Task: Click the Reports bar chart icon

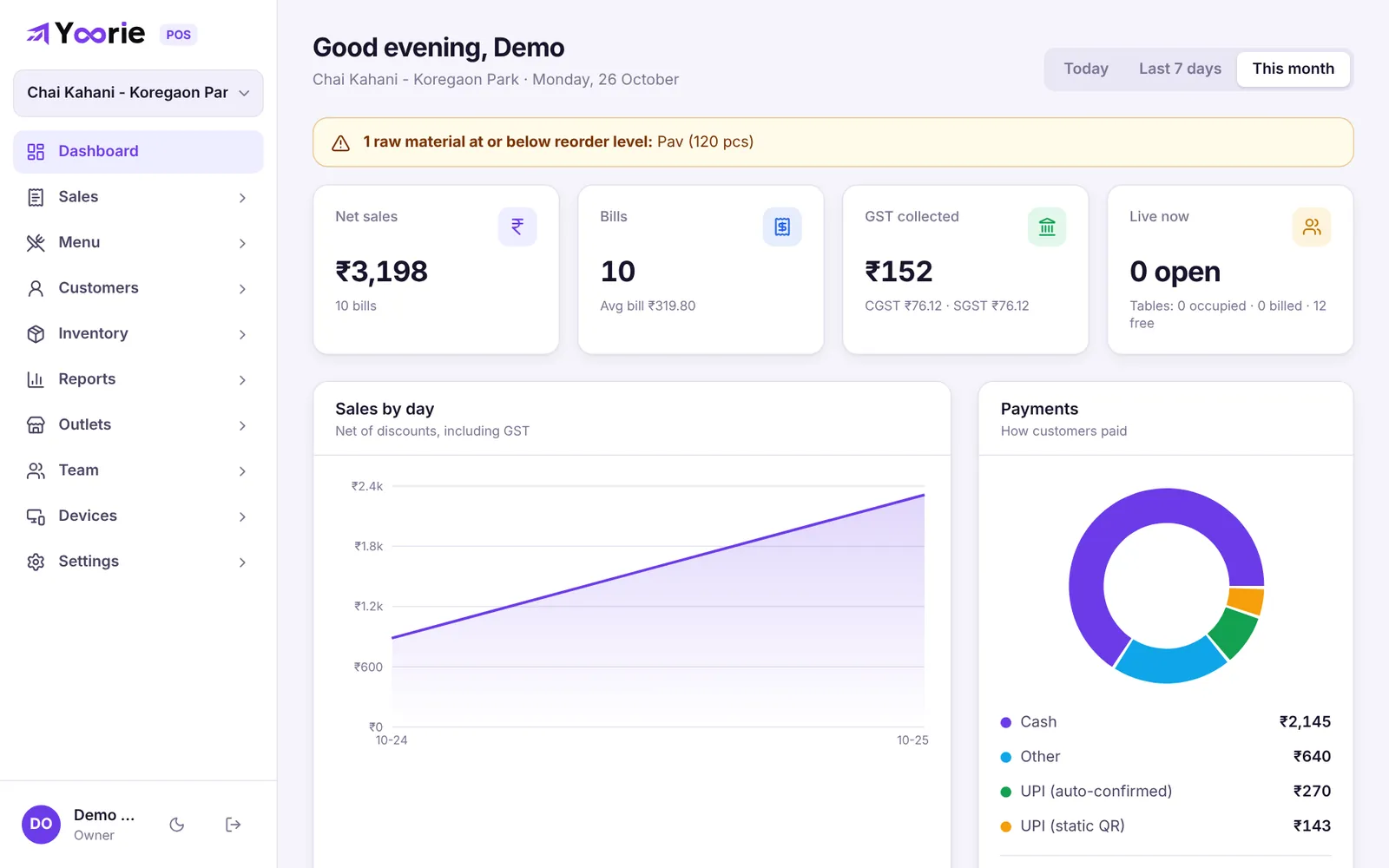Action: coord(36,379)
